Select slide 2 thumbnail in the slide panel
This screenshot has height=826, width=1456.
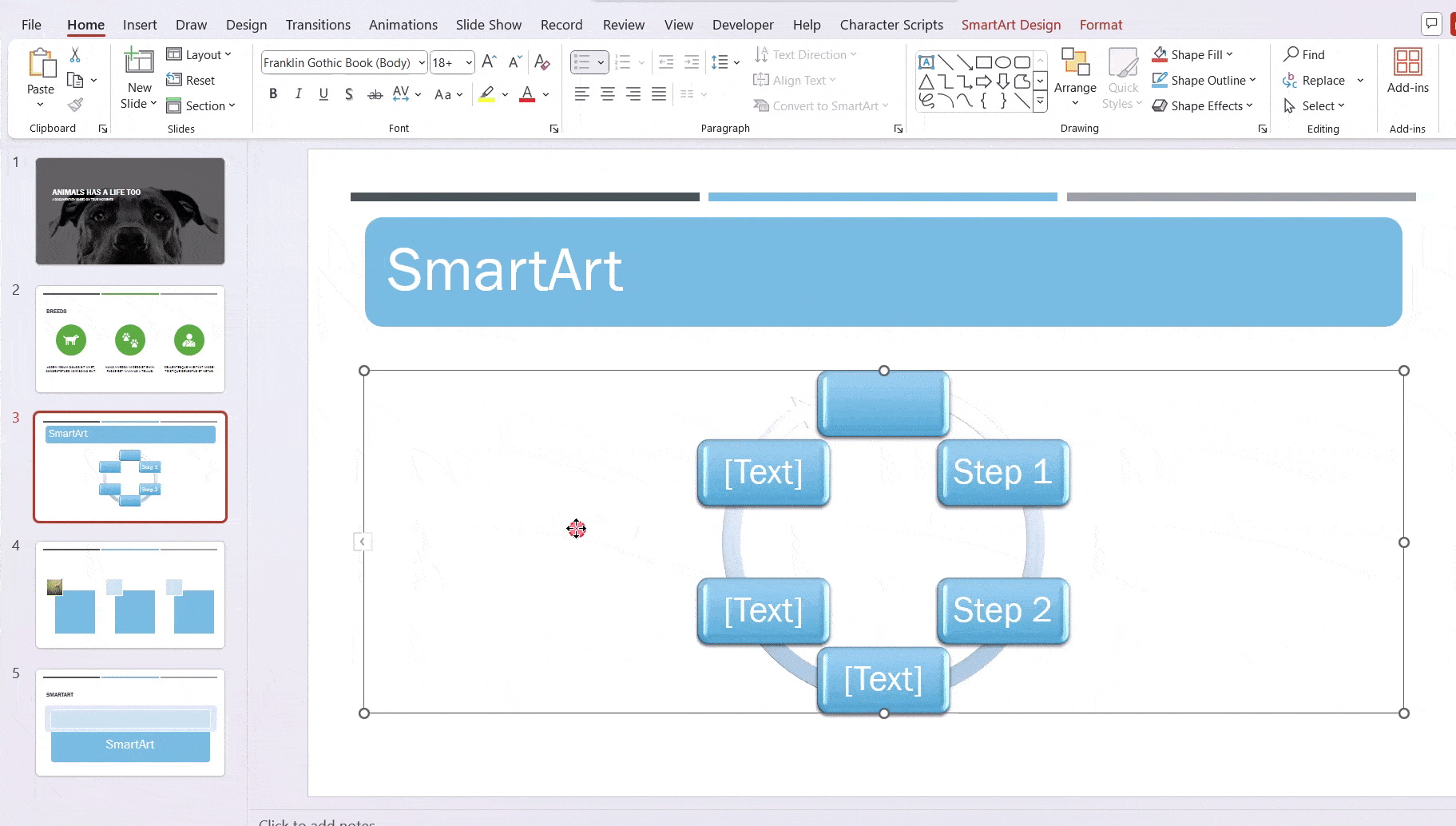pyautogui.click(x=130, y=340)
